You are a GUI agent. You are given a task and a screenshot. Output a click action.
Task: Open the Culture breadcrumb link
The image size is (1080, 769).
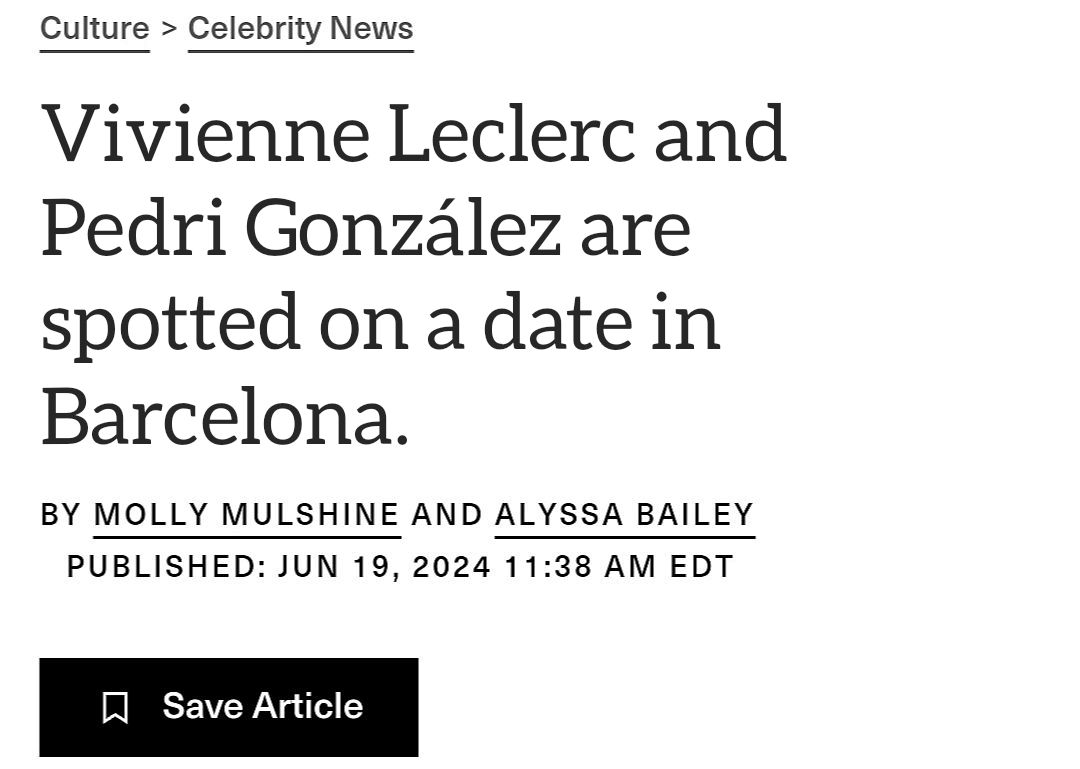click(x=95, y=29)
